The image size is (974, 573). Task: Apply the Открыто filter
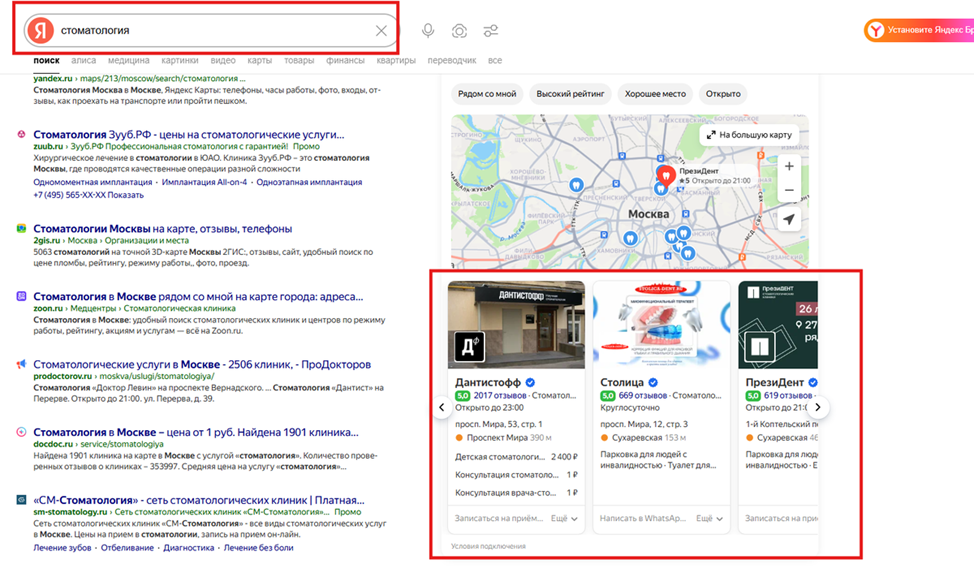(x=723, y=94)
